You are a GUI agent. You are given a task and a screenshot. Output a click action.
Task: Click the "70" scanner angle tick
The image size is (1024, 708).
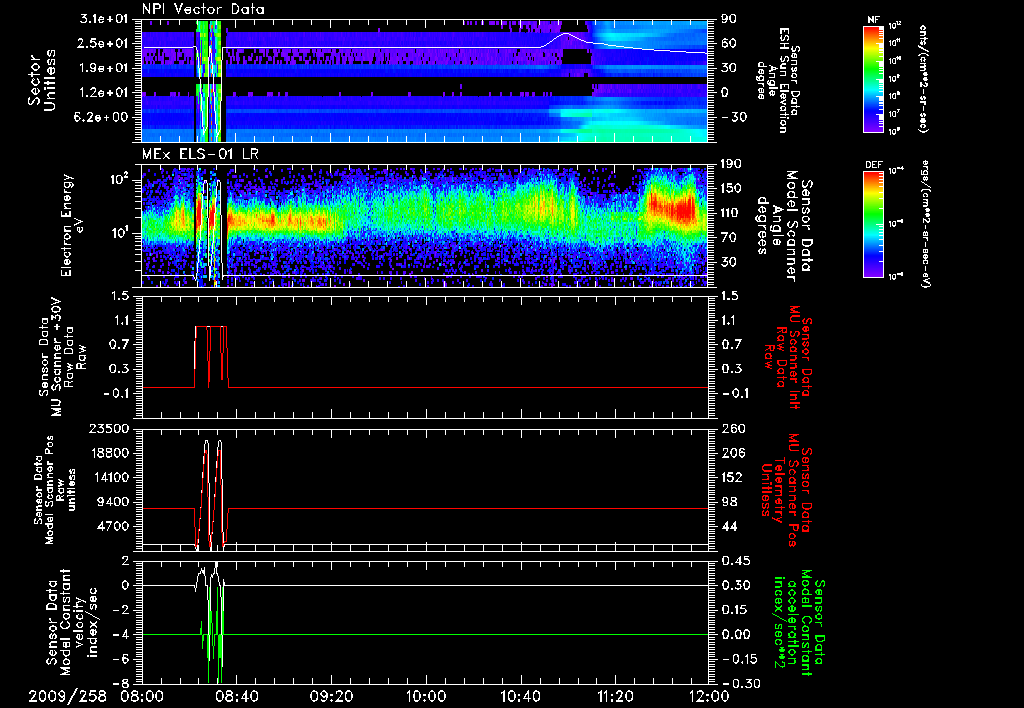[x=728, y=238]
